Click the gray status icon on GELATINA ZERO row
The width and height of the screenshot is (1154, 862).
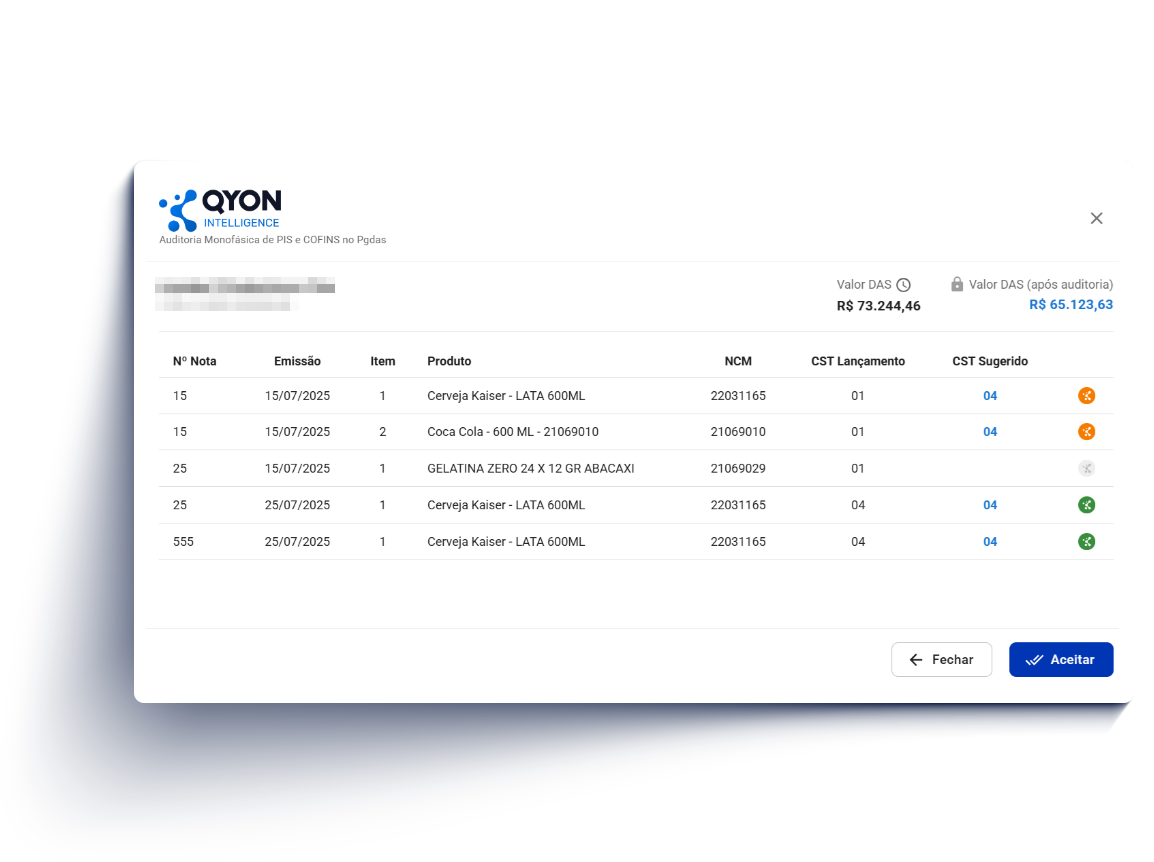1086,468
